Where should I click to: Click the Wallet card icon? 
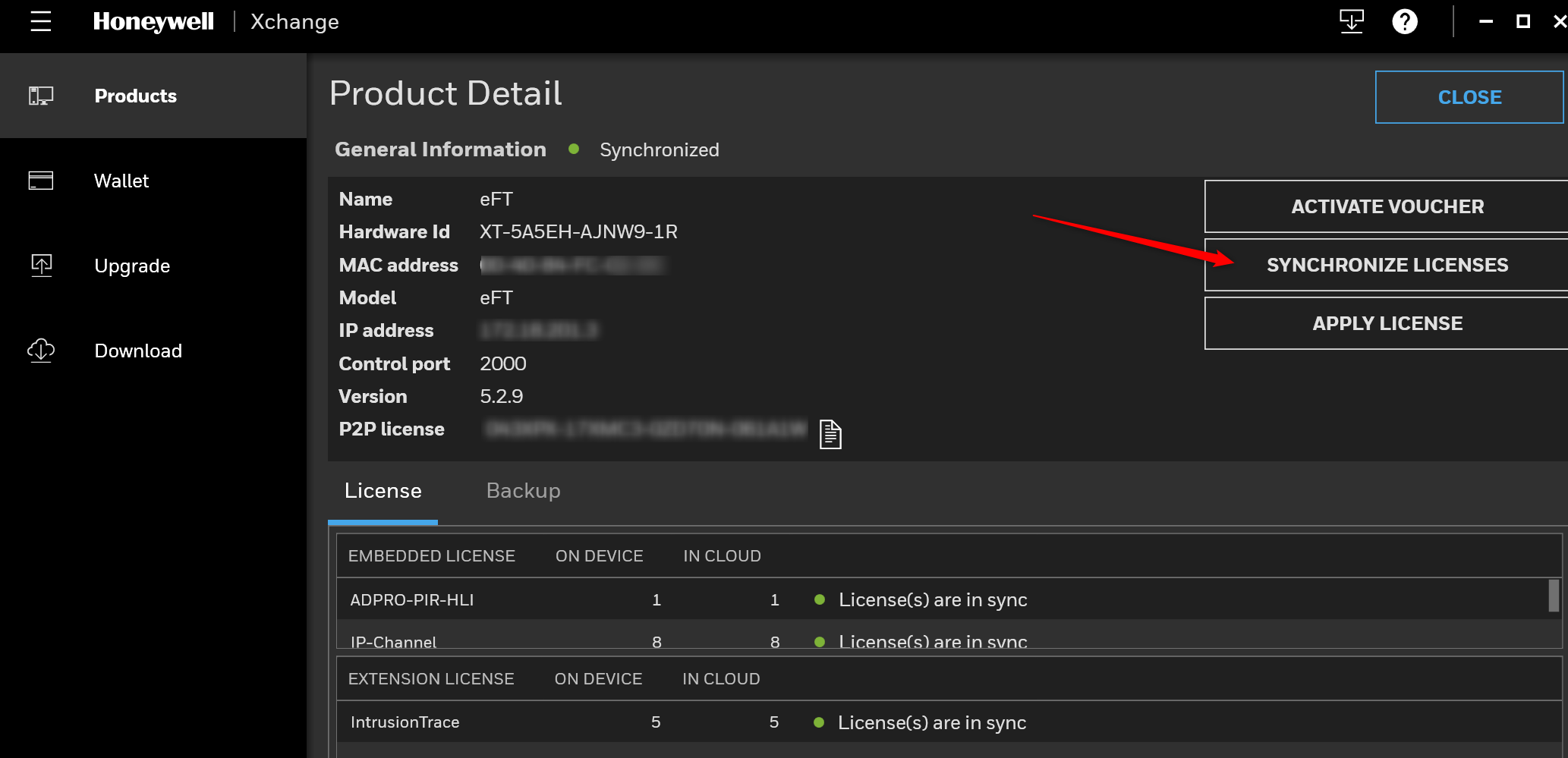pos(41,181)
